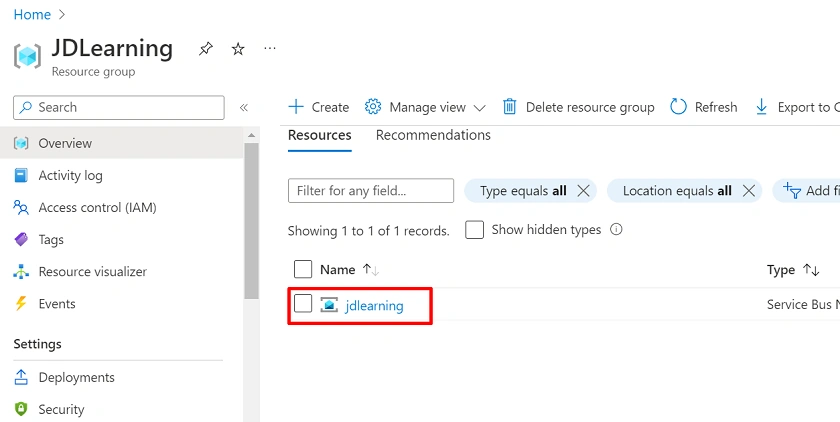Focus the Filter for any field box
The width and height of the screenshot is (840, 422).
click(371, 191)
